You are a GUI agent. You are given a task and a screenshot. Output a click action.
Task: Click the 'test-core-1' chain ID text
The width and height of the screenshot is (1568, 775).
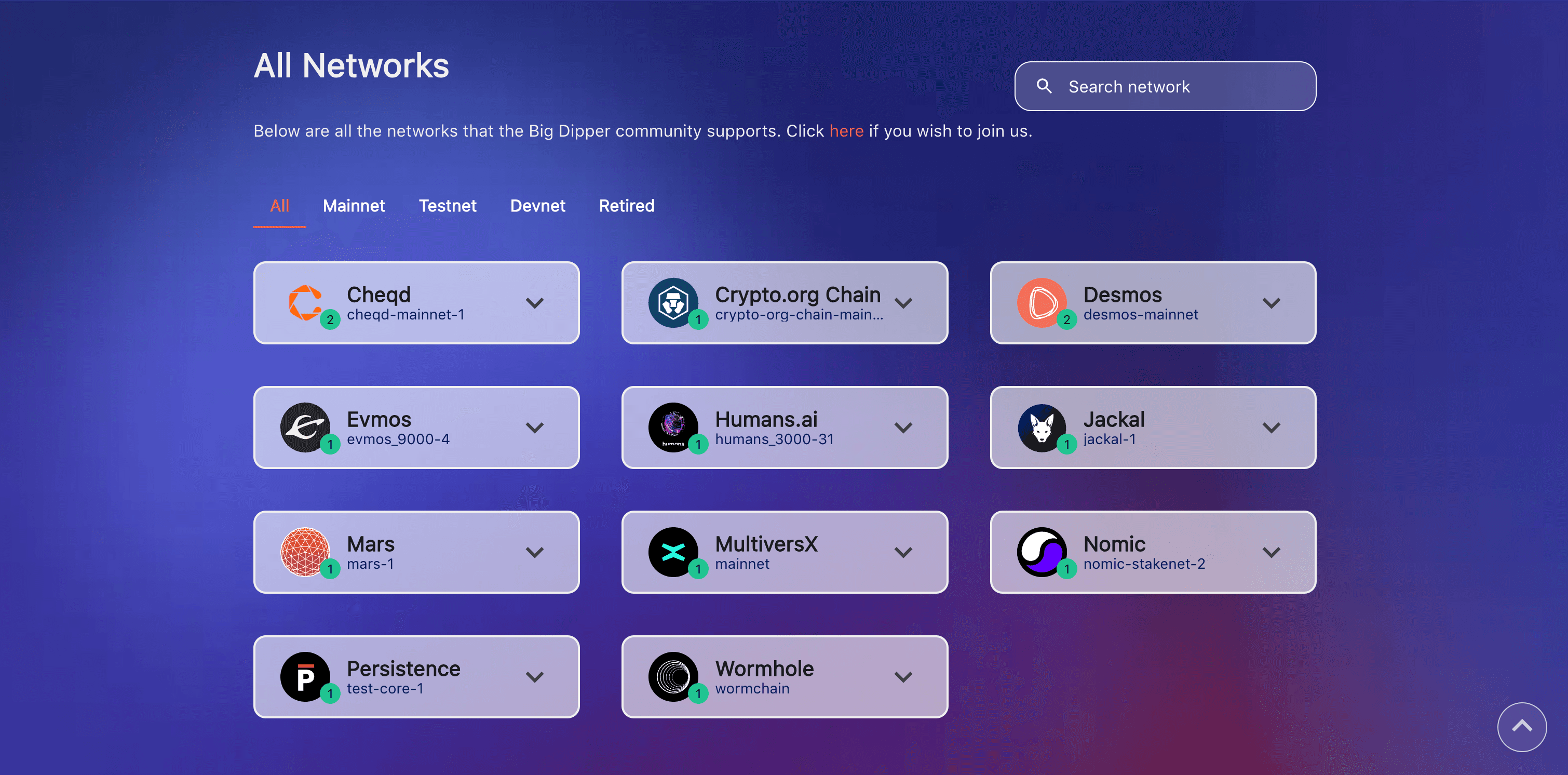385,689
